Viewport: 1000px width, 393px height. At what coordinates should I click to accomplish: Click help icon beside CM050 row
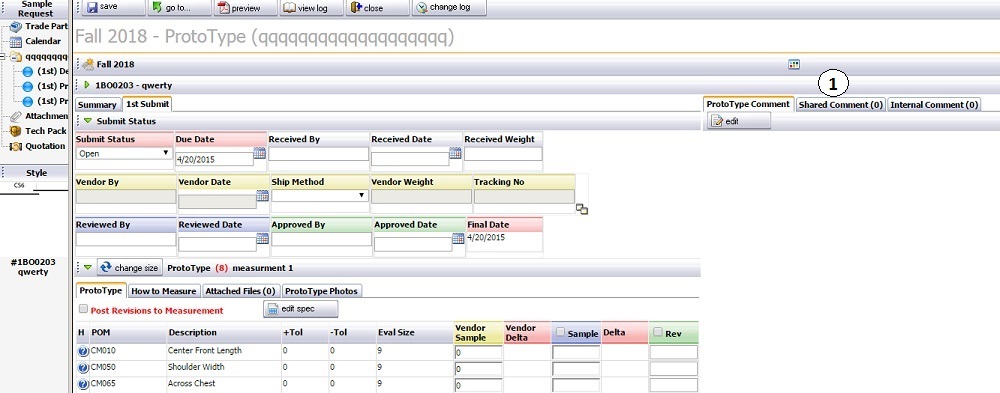coord(83,367)
